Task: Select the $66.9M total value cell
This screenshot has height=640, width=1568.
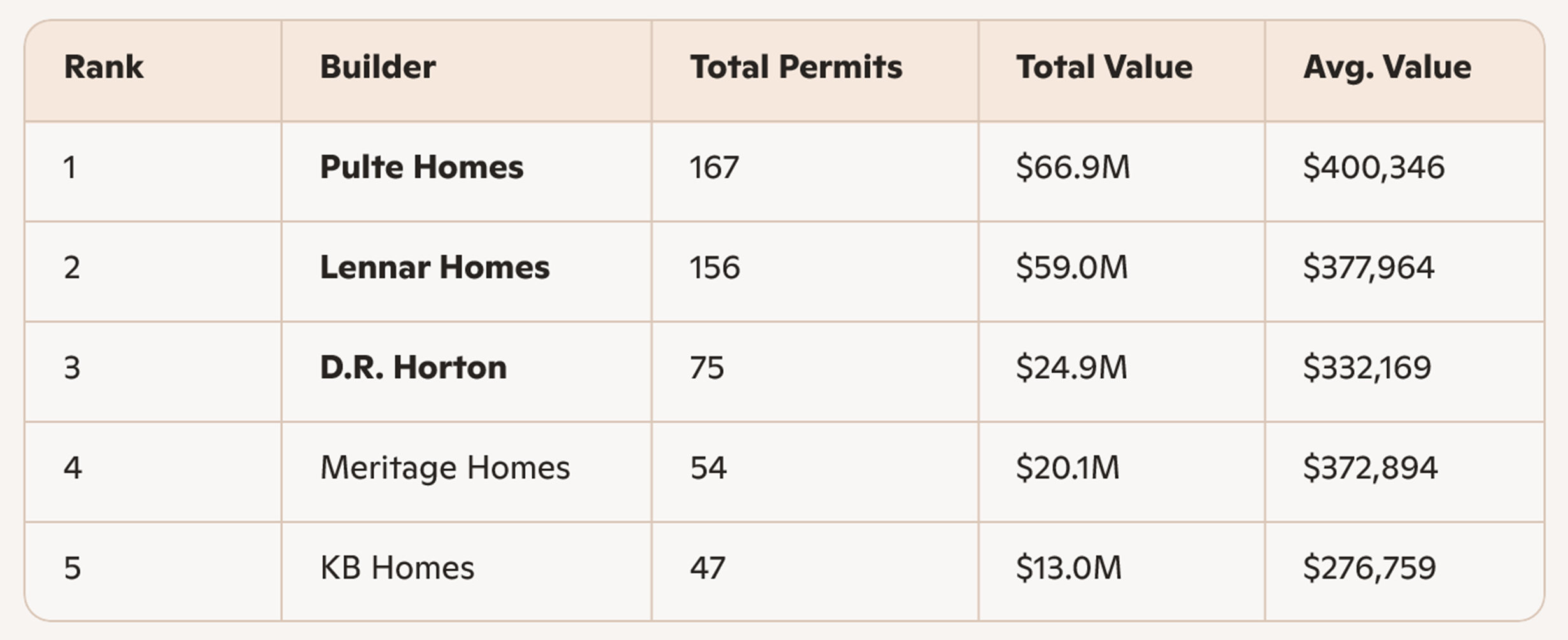Action: pyautogui.click(x=1073, y=167)
